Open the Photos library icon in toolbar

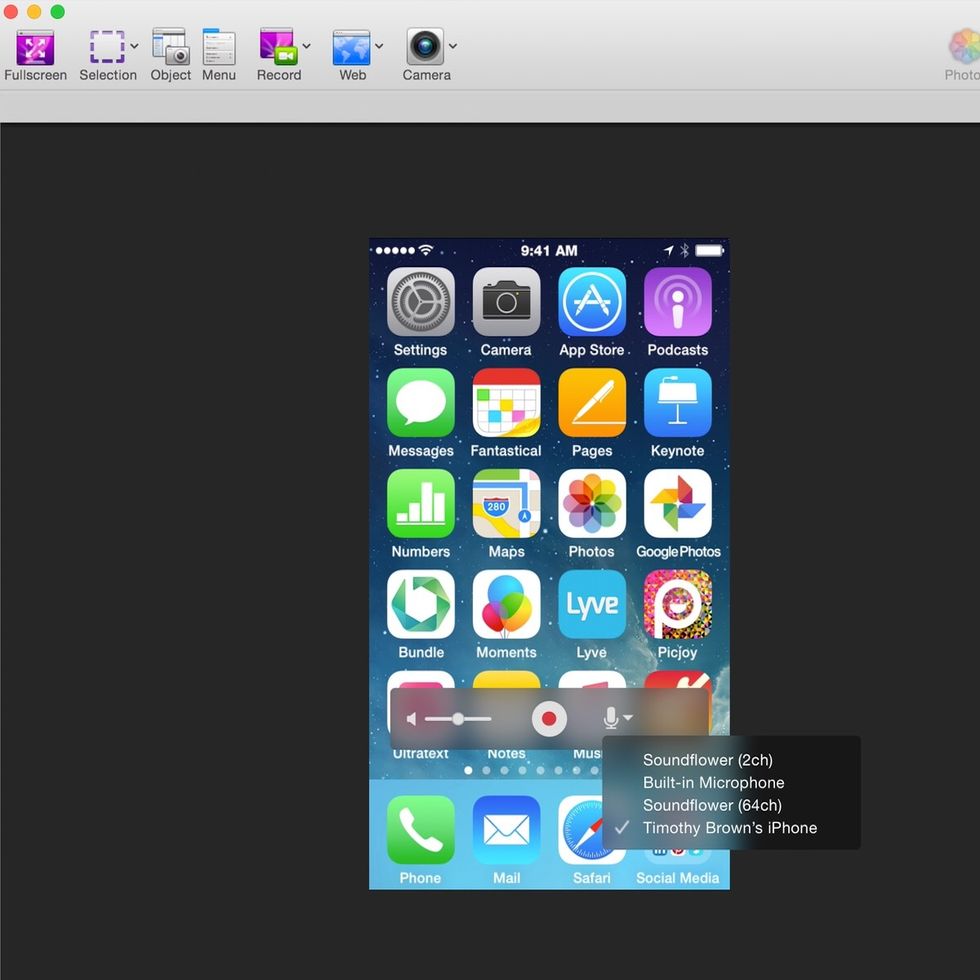(963, 47)
